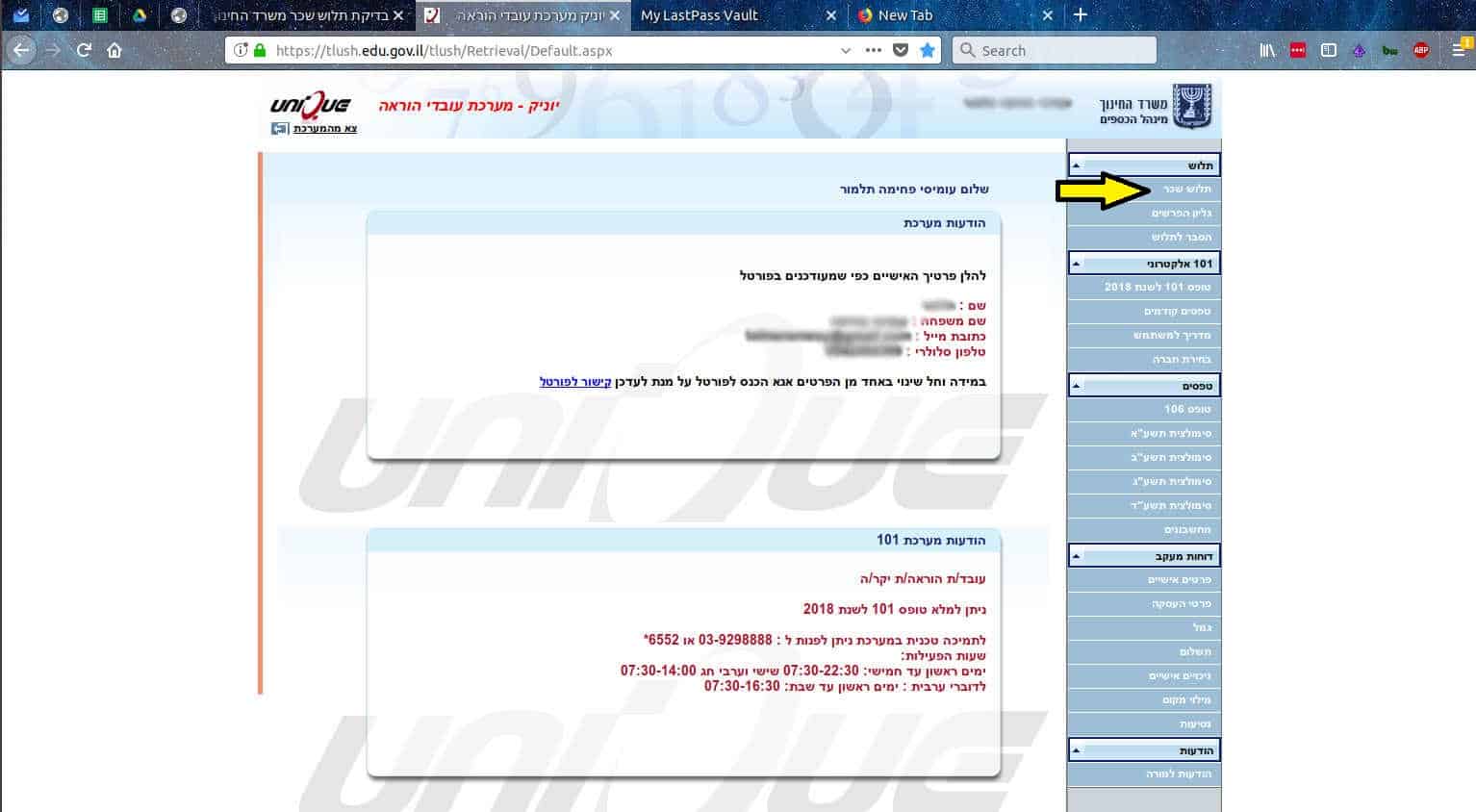Open the Library bookmarks icon
Image resolution: width=1476 pixels, height=812 pixels.
(1267, 50)
